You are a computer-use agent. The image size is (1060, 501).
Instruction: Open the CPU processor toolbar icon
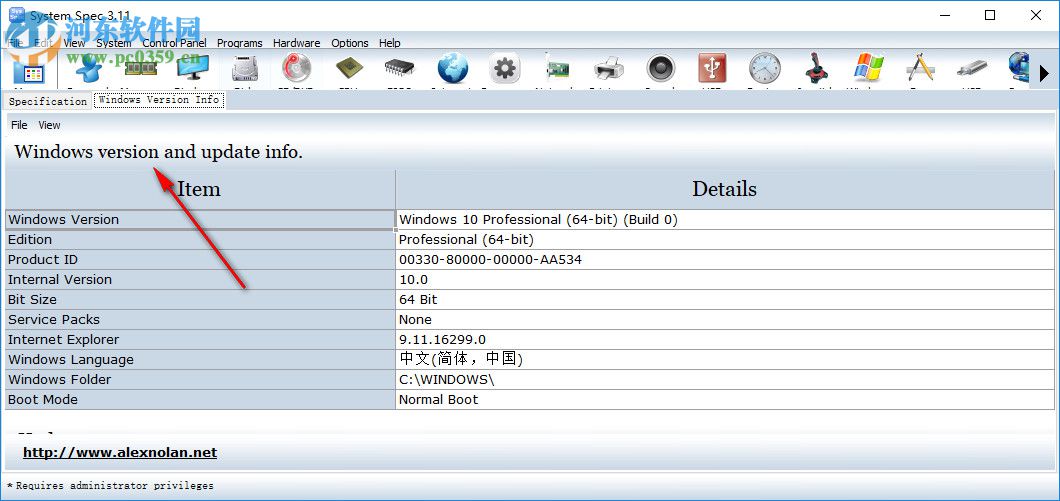(349, 68)
